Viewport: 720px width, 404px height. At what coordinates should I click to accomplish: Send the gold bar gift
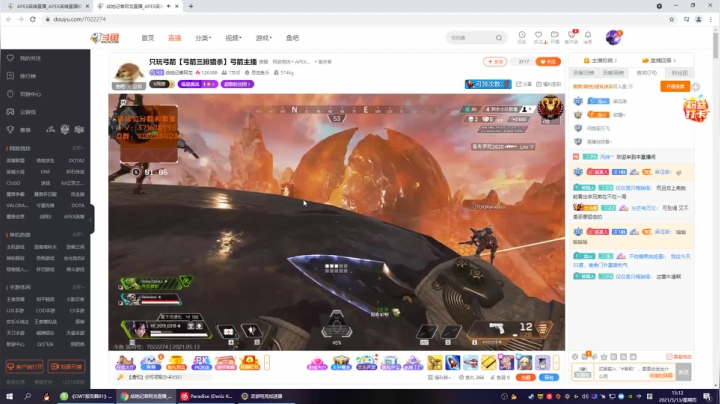pyautogui.click(x=489, y=363)
